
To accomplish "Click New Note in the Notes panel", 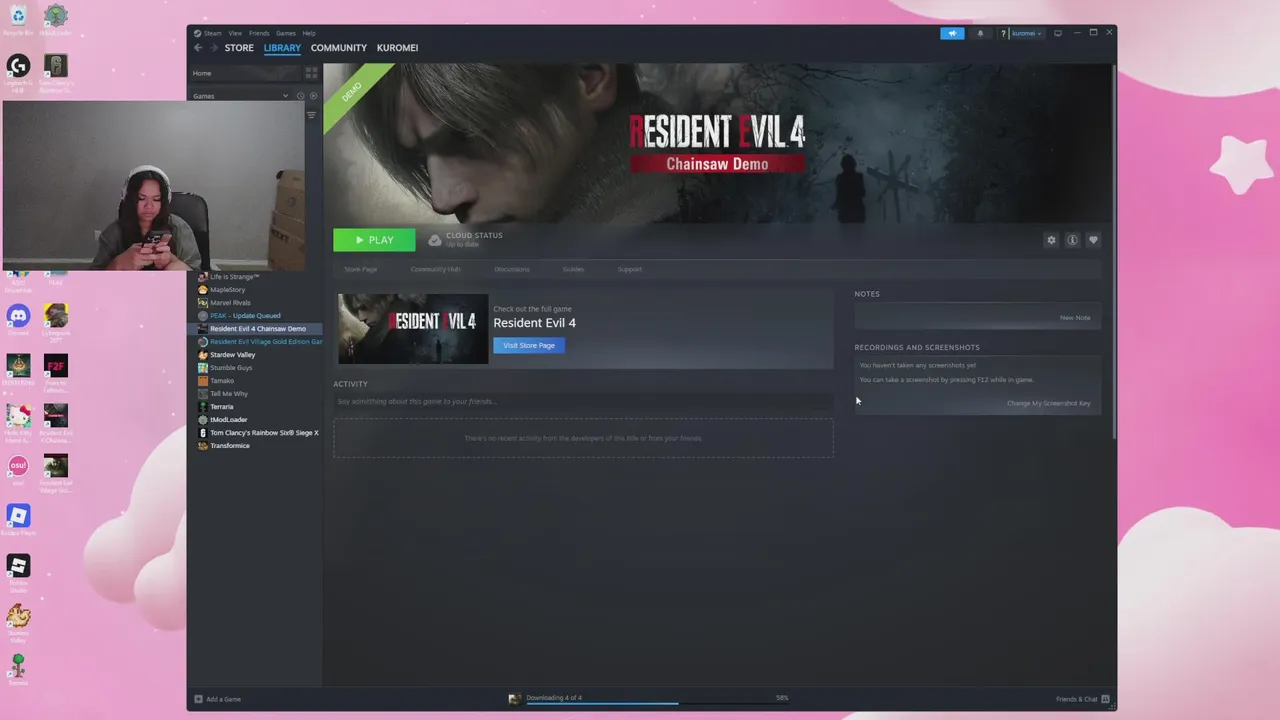I will pos(1075,318).
